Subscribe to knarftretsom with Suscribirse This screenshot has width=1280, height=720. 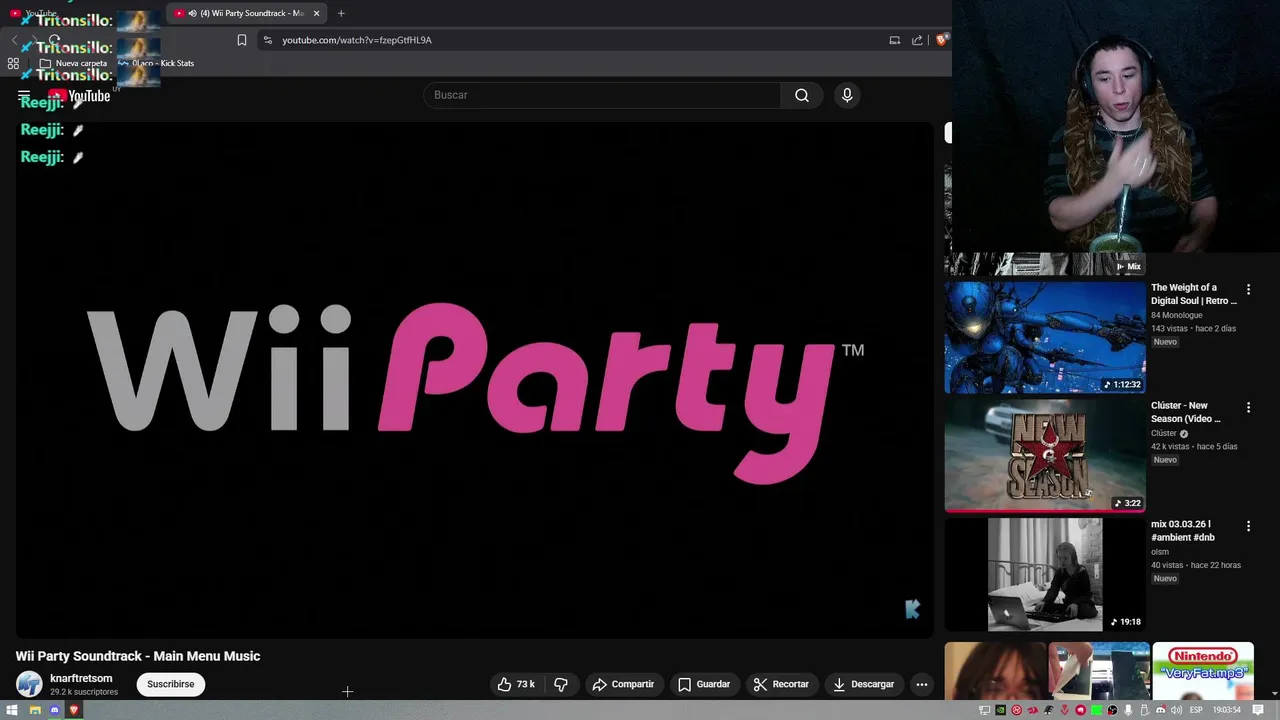pyautogui.click(x=170, y=684)
